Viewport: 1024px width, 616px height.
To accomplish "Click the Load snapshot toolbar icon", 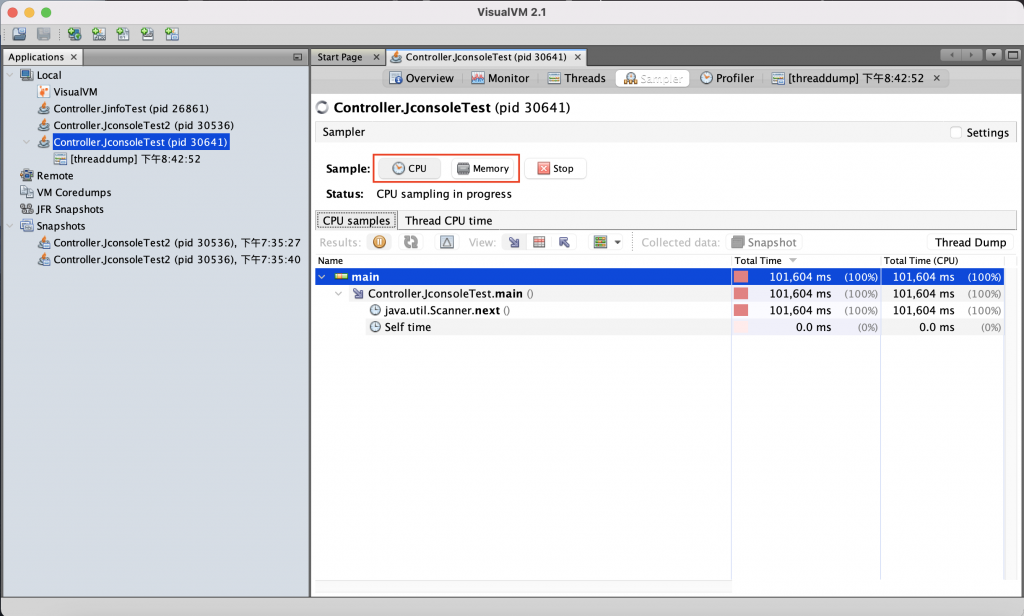I will click(20, 34).
